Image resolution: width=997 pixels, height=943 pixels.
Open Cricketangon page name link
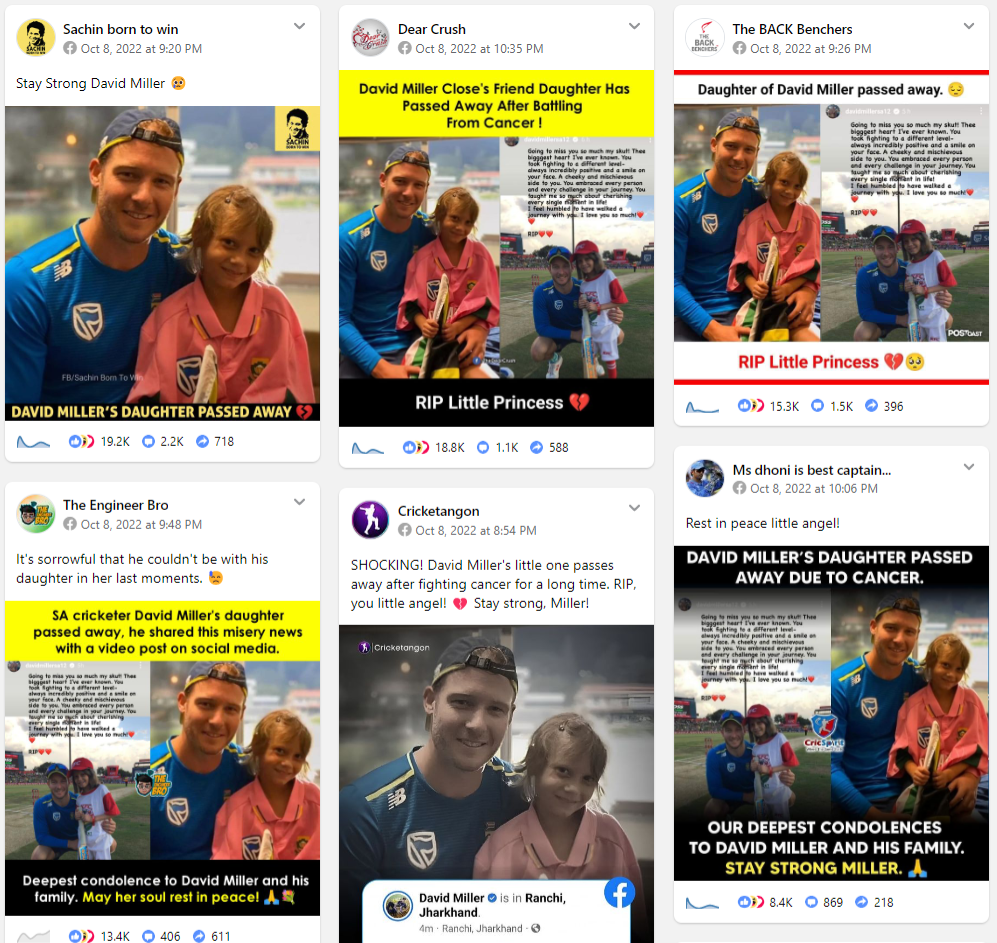439,511
